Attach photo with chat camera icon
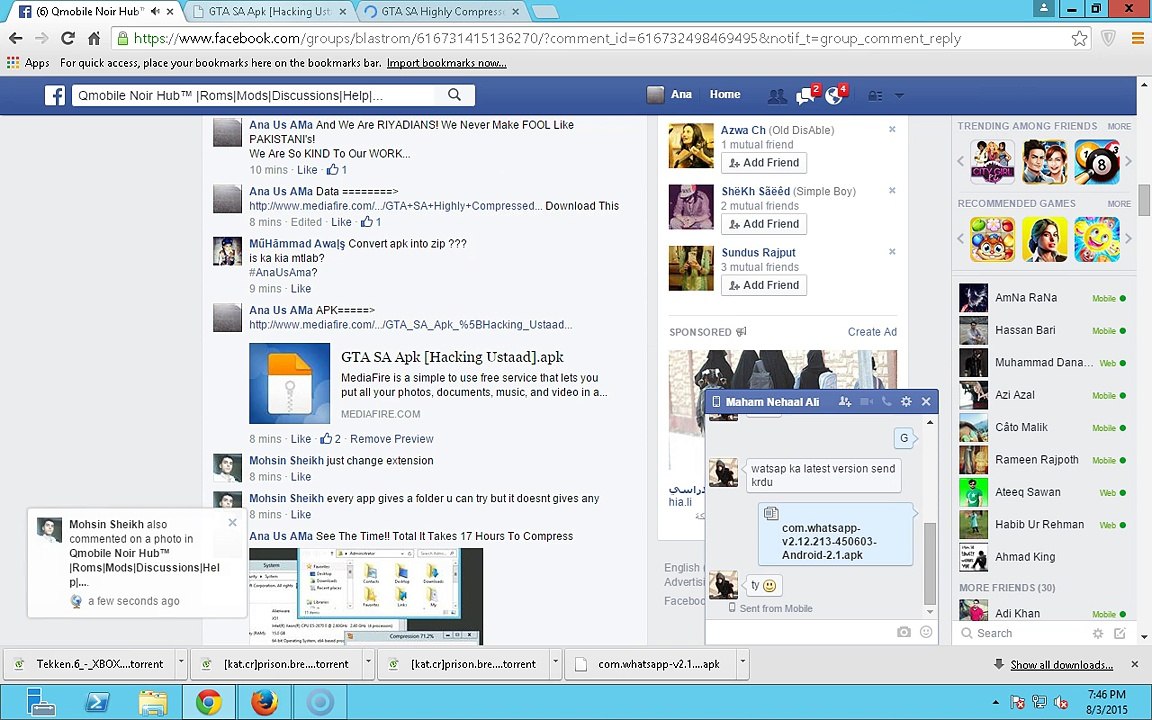The image size is (1152, 720). (x=904, y=633)
